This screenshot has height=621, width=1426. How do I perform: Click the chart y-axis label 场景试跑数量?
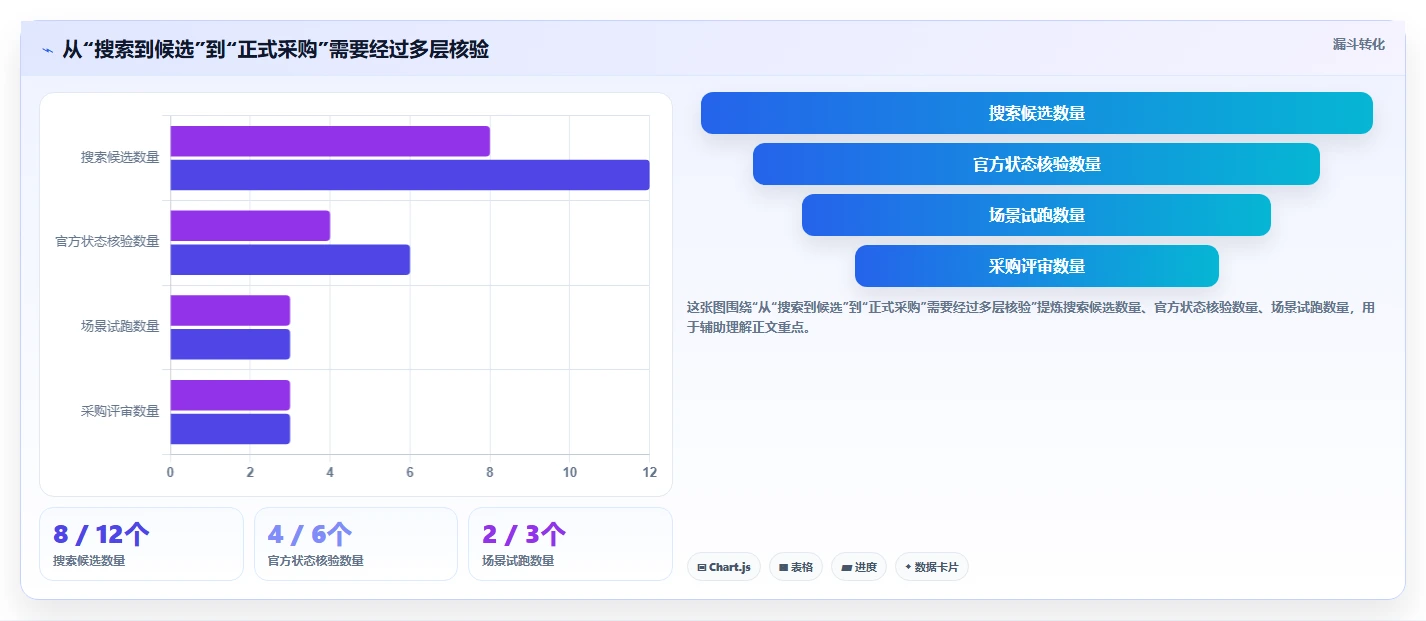pyautogui.click(x=120, y=326)
